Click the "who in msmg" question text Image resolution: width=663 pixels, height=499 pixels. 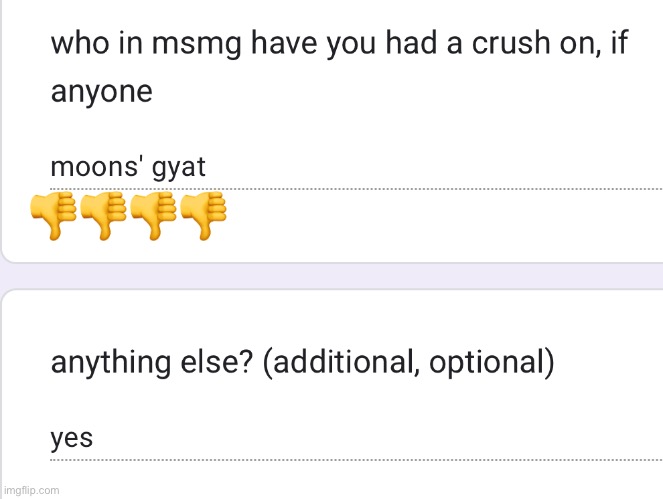click(339, 45)
